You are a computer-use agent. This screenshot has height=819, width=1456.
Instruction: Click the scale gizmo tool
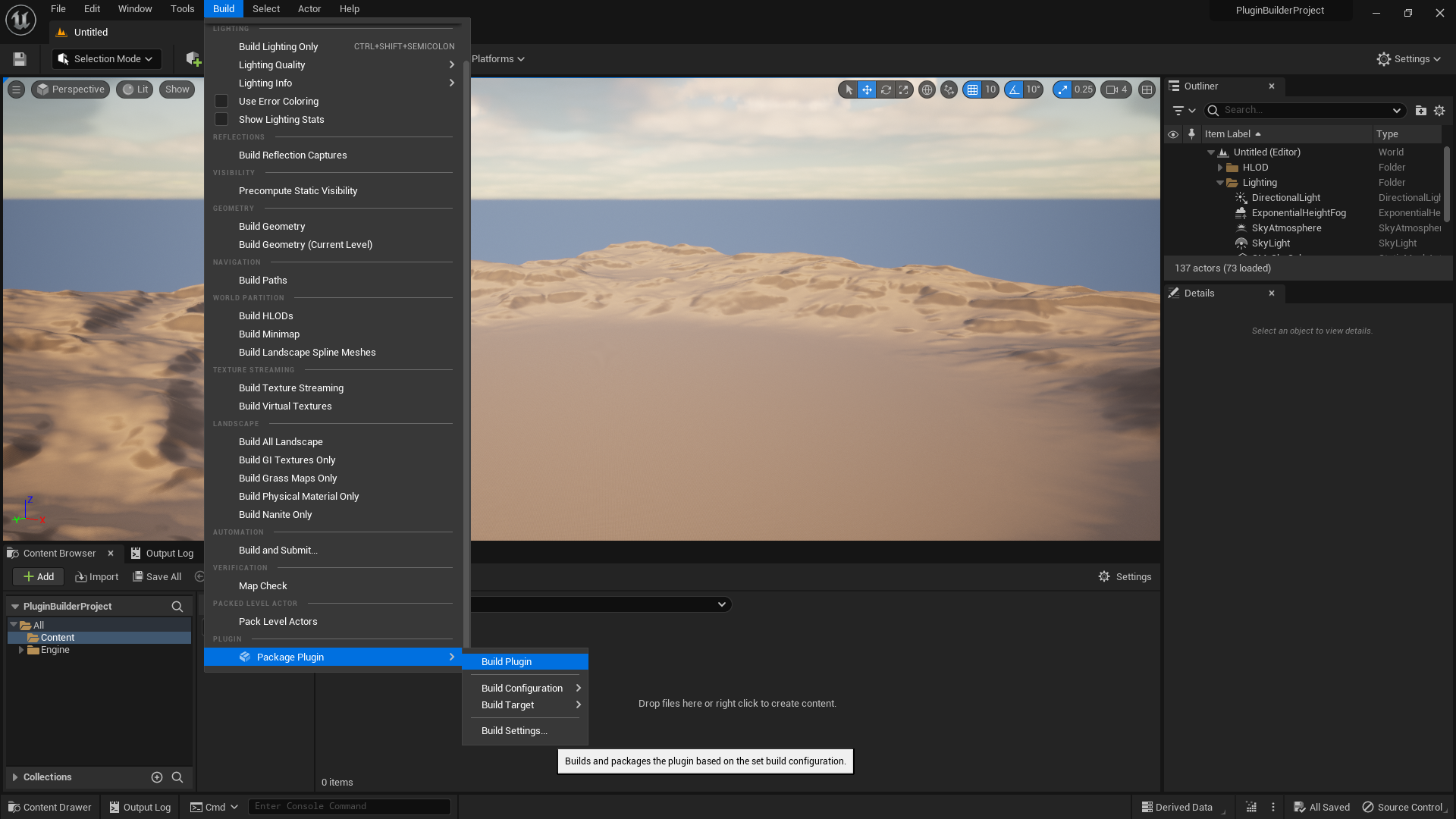pyautogui.click(x=903, y=89)
